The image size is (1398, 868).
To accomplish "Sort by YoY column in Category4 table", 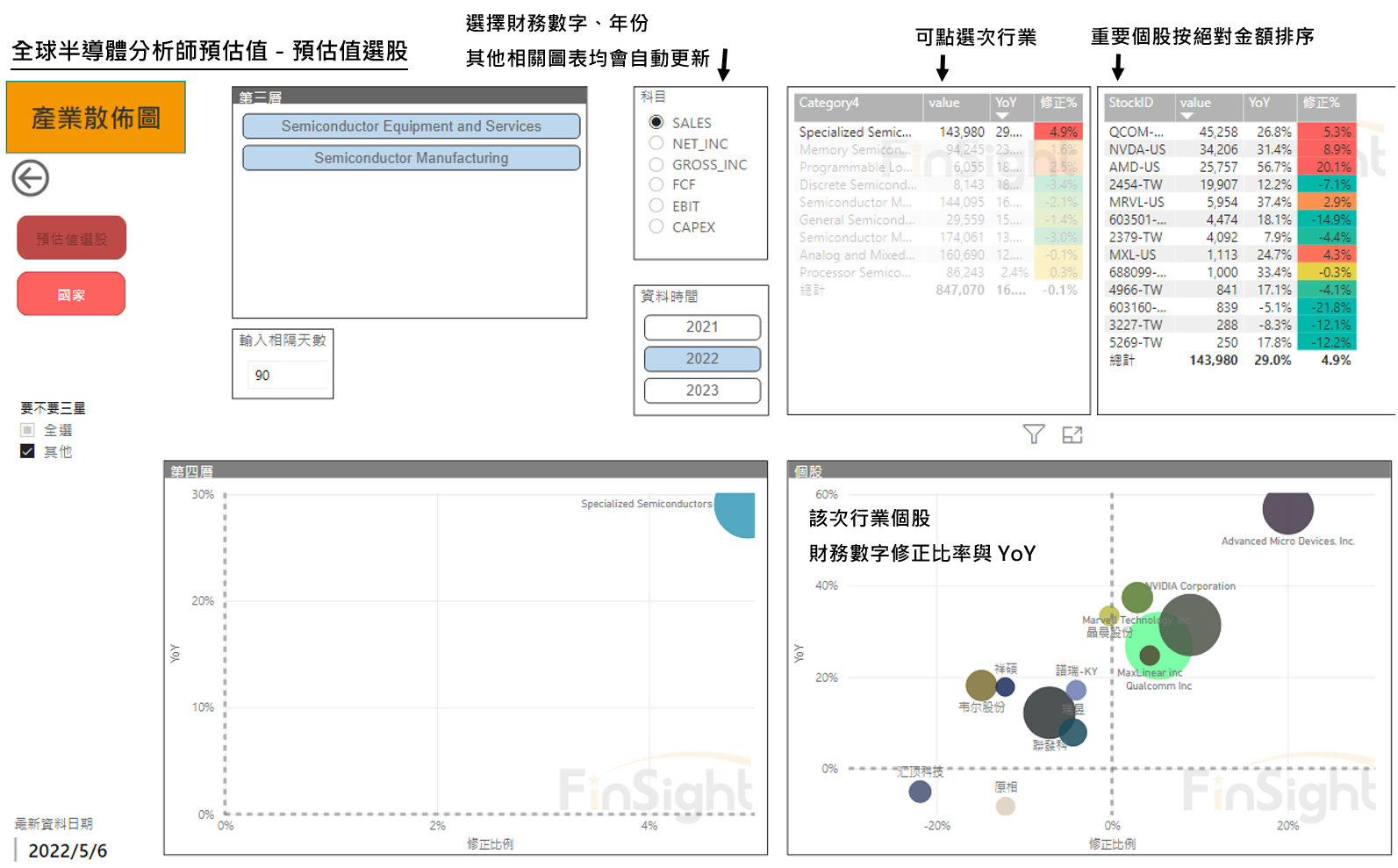I will tap(1006, 103).
